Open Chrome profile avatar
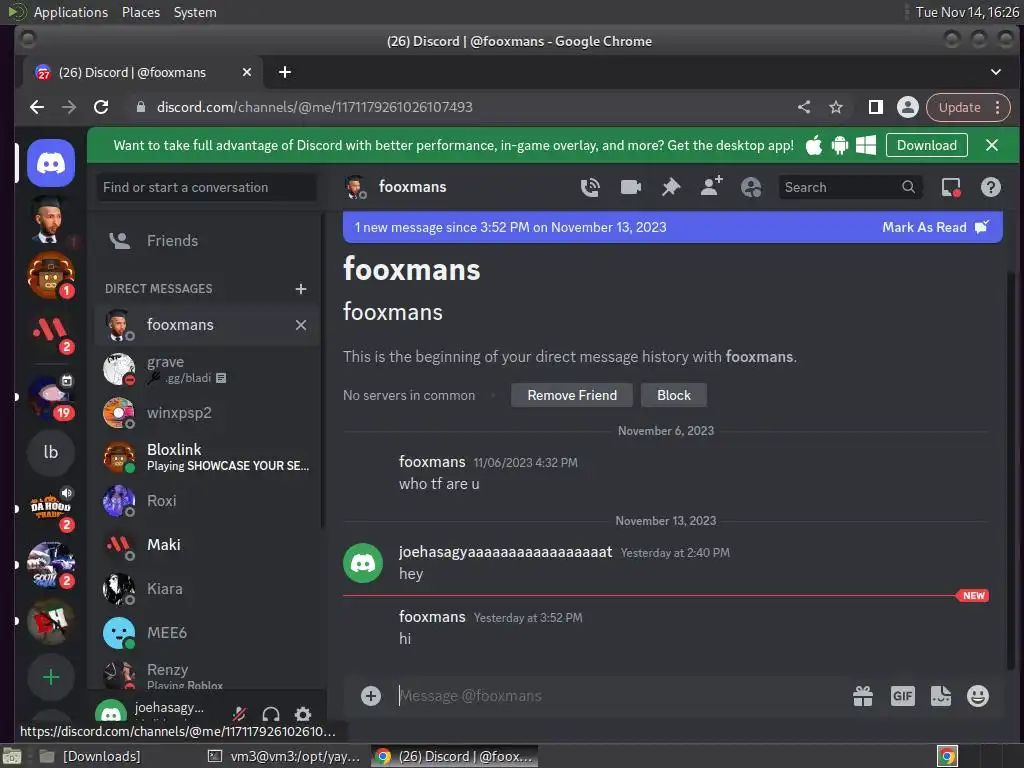This screenshot has width=1024, height=768. [907, 107]
